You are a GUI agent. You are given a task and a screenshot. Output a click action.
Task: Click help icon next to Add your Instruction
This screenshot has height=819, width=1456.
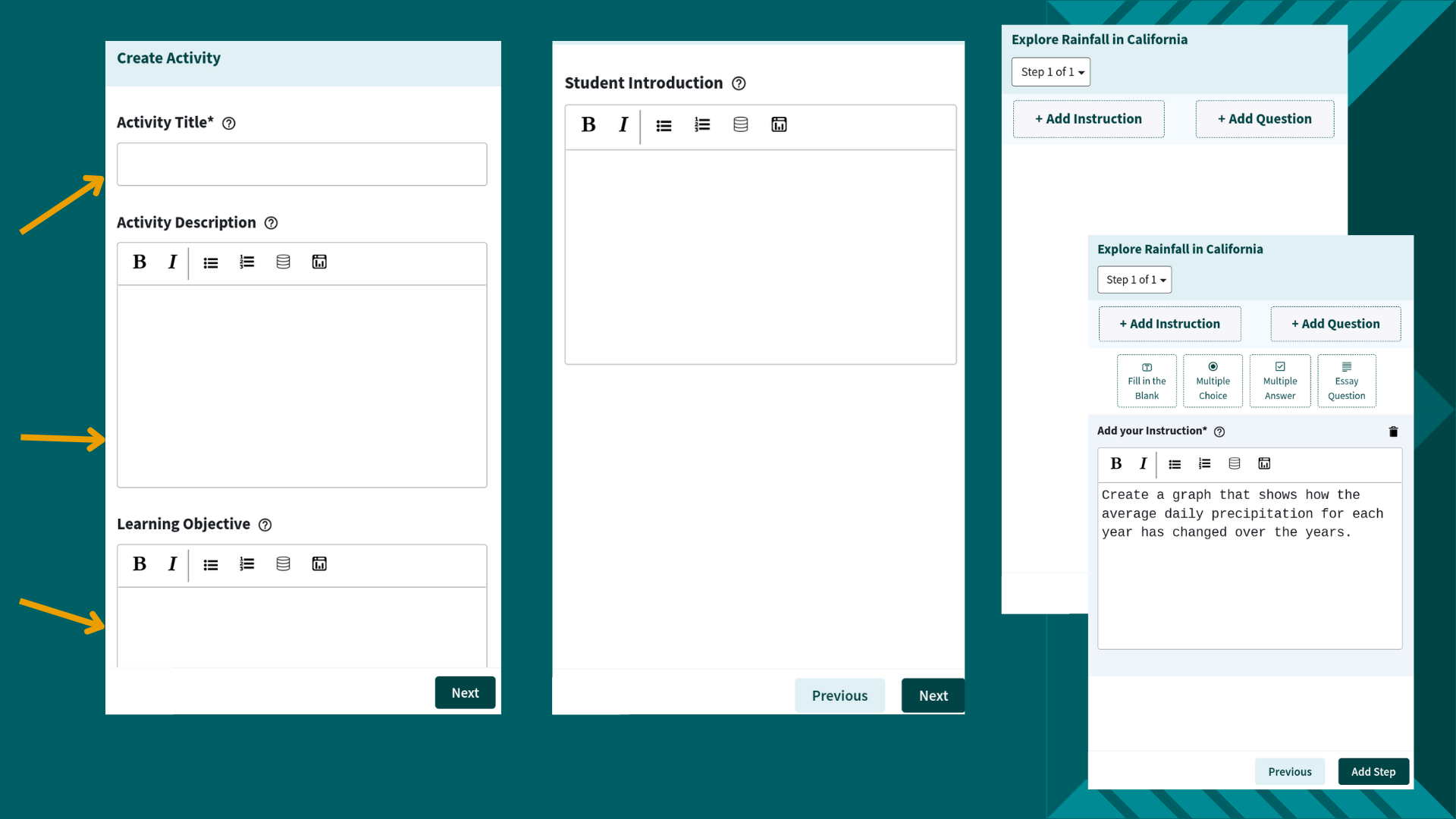(x=1219, y=431)
